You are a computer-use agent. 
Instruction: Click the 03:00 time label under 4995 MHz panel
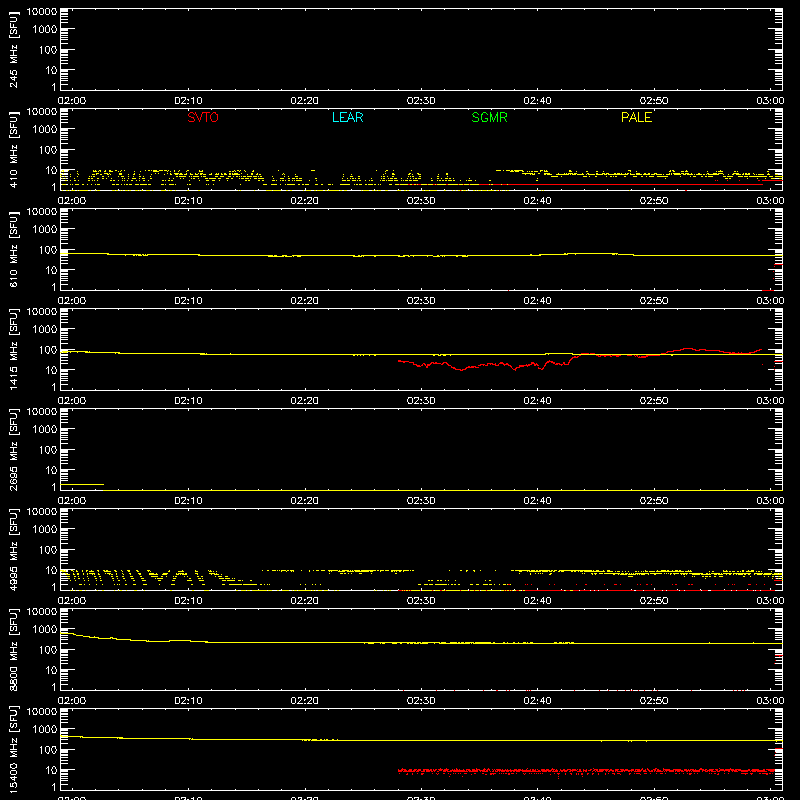click(x=770, y=601)
